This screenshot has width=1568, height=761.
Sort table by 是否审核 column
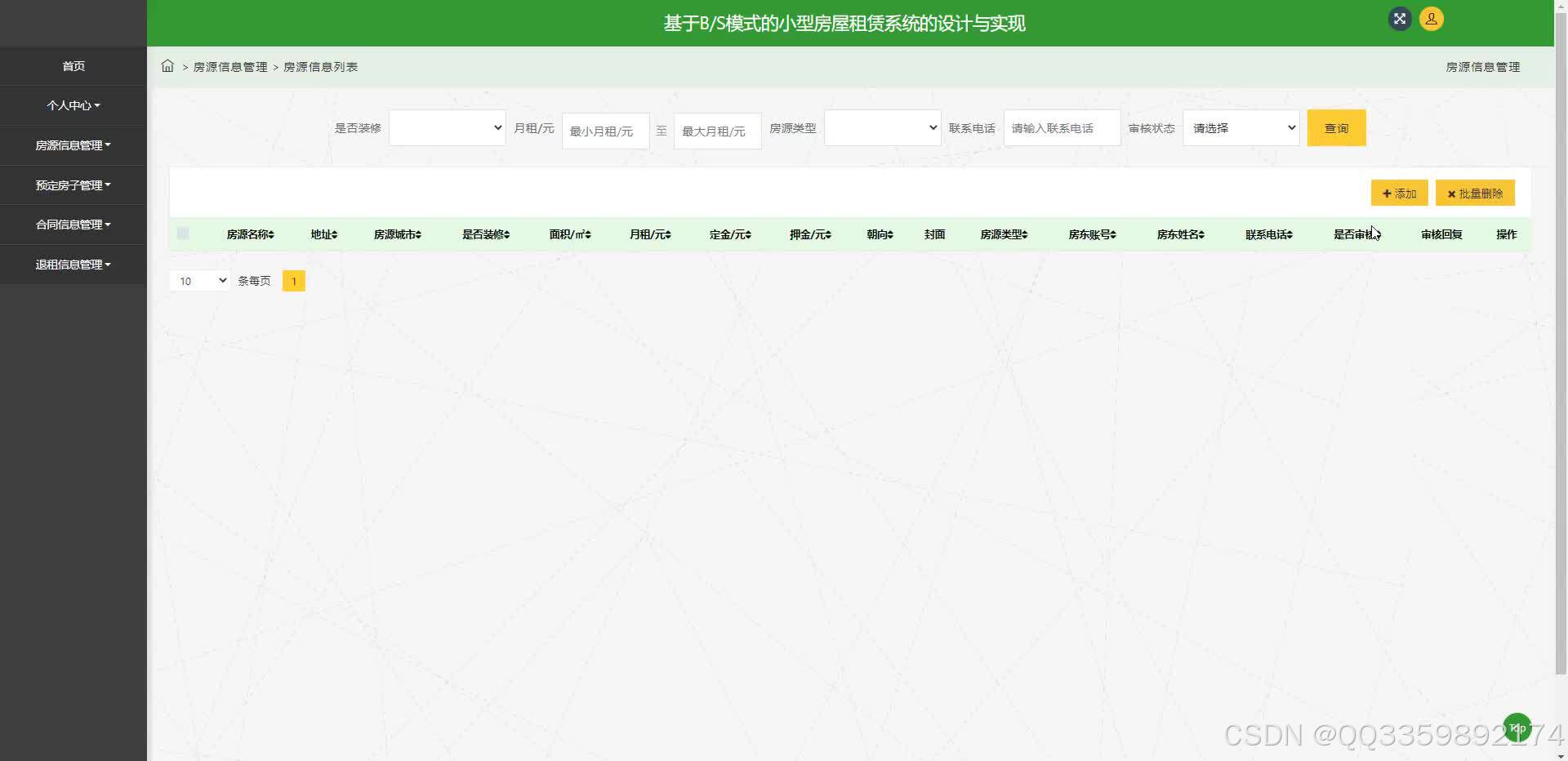click(x=1356, y=234)
